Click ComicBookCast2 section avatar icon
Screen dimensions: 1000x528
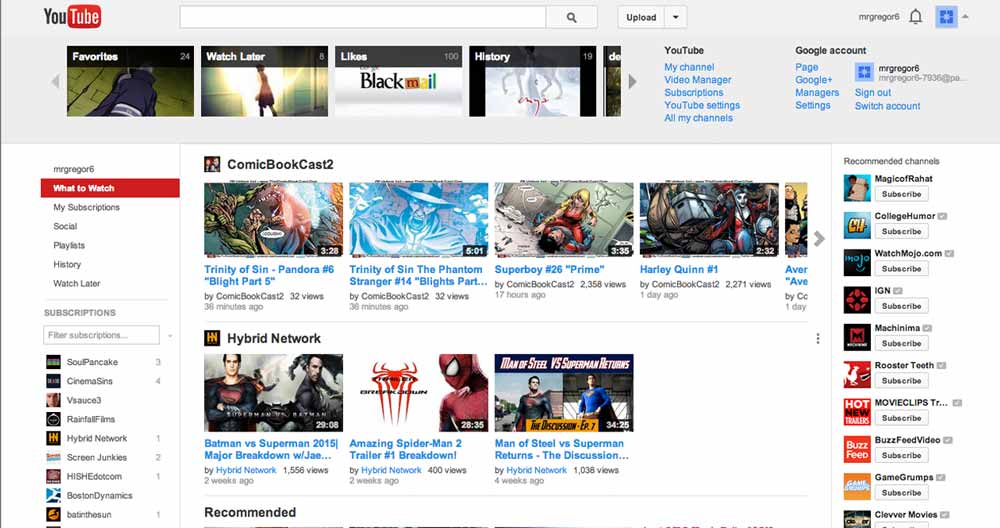pyautogui.click(x=212, y=165)
